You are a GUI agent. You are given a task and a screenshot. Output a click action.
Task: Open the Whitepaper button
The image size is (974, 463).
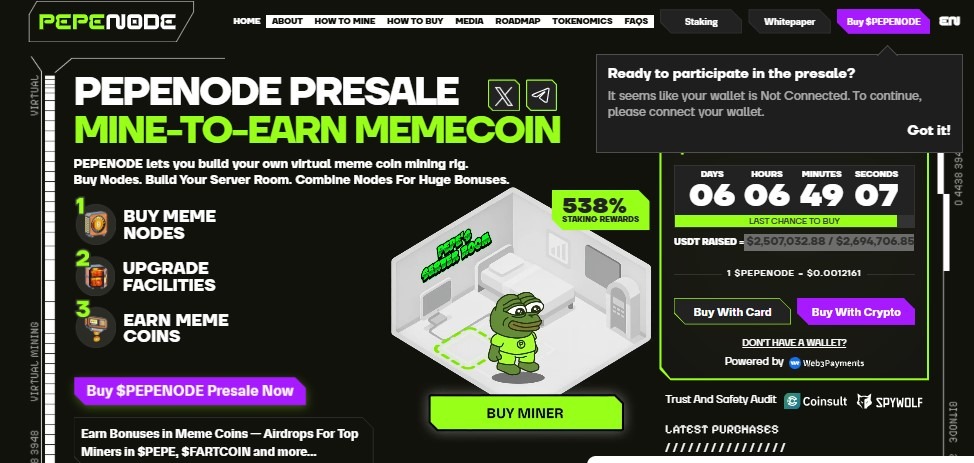click(789, 22)
